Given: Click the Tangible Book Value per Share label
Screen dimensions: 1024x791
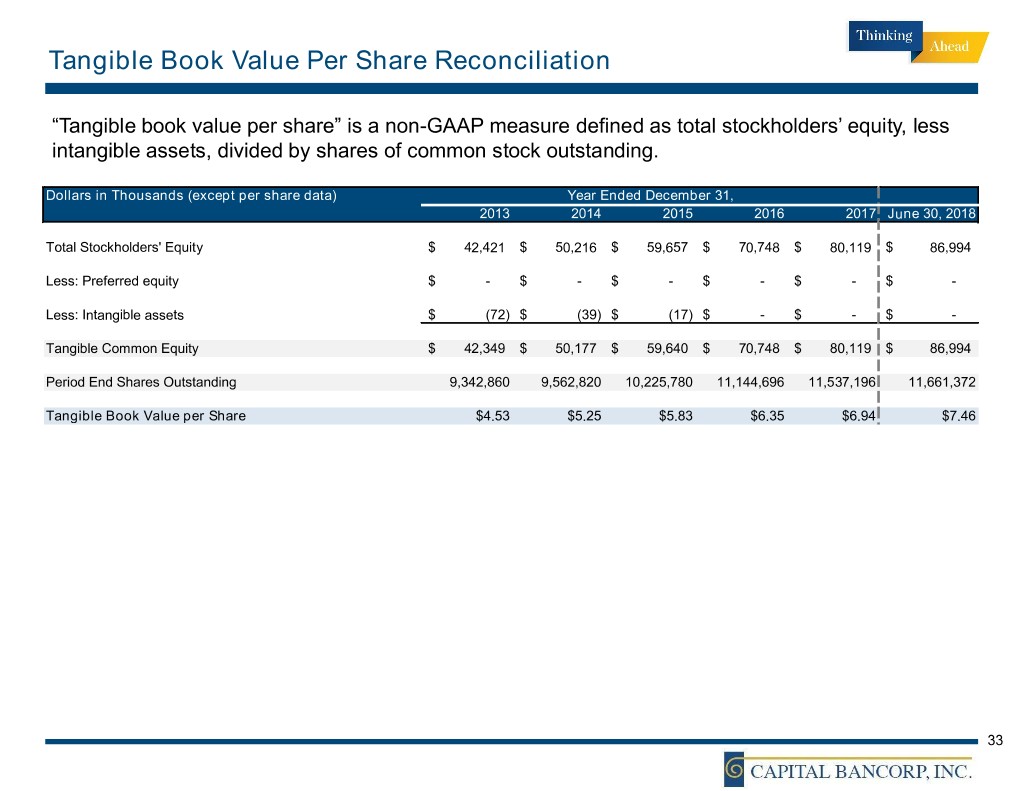Looking at the screenshot, I should point(145,416).
